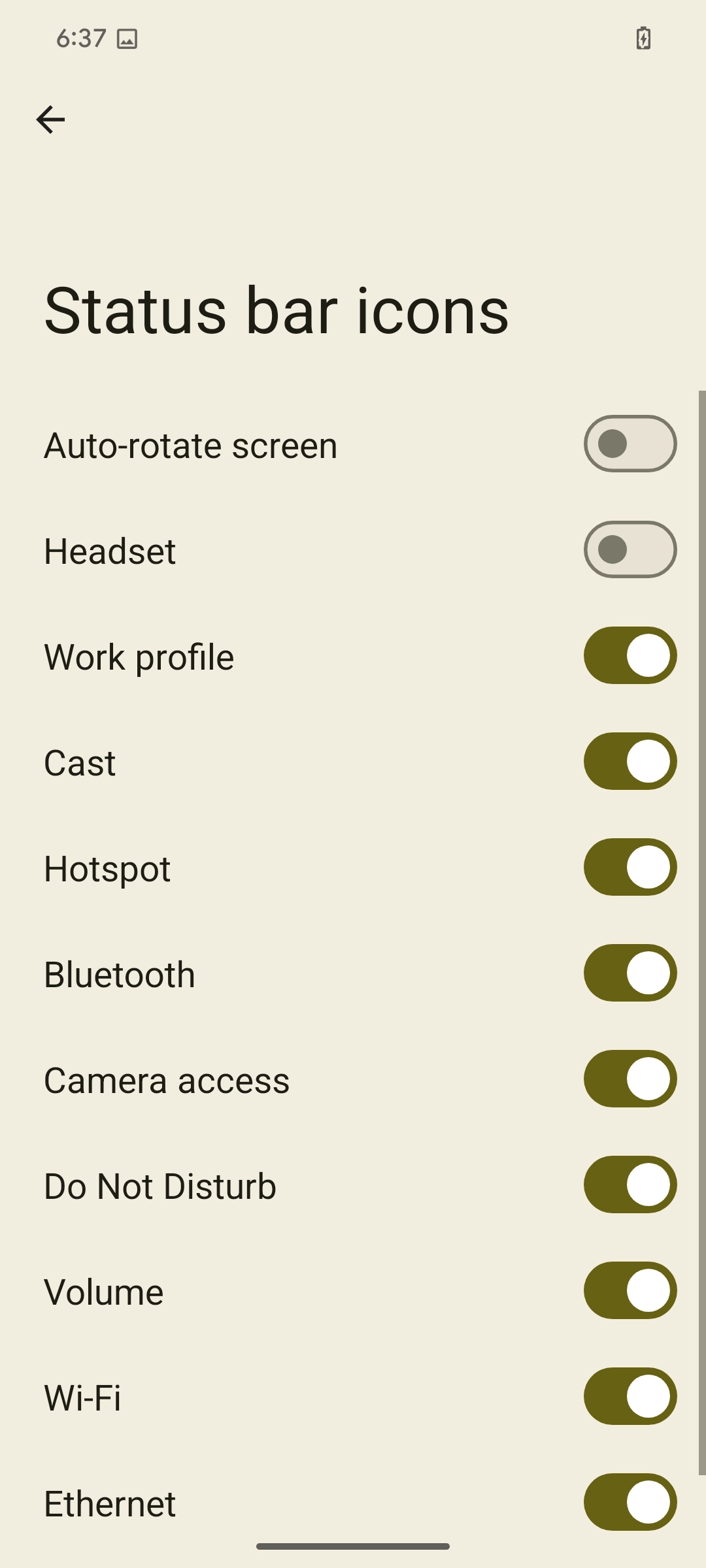Switch off the Cast status icon
This screenshot has width=706, height=1568.
pyautogui.click(x=630, y=761)
